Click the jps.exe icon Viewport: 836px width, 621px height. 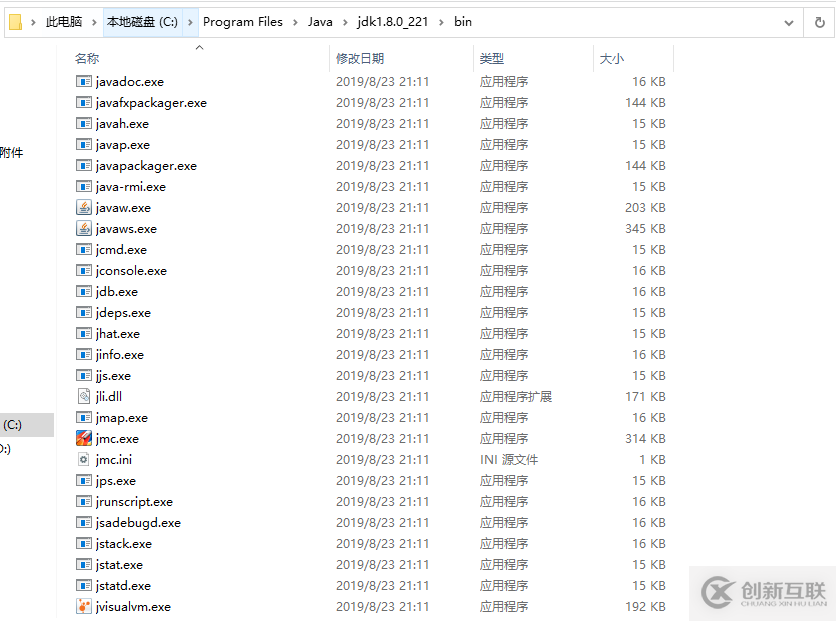[x=84, y=481]
